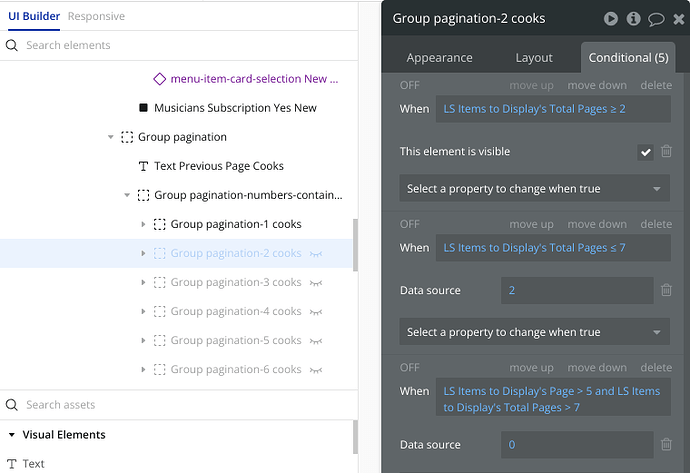Open the info icon in panel header
The image size is (690, 473).
(633, 18)
